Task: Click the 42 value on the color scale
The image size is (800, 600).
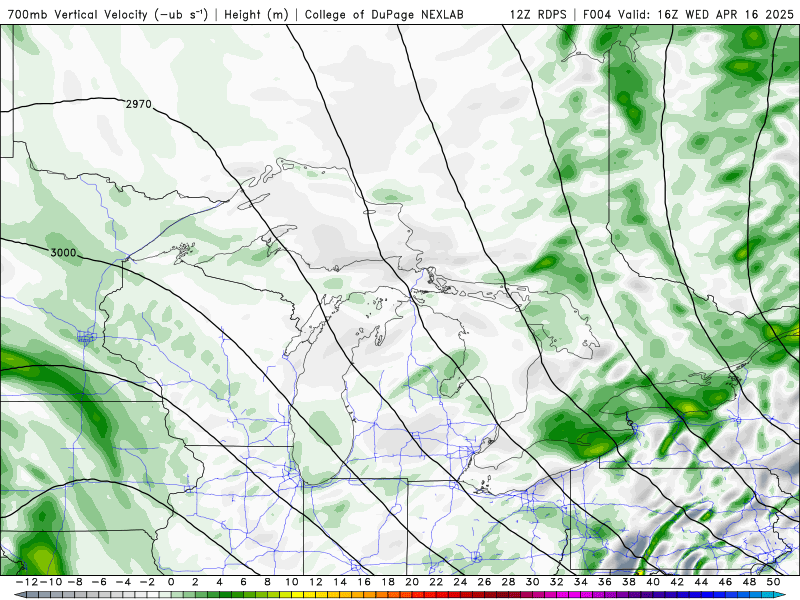Action: click(x=677, y=582)
